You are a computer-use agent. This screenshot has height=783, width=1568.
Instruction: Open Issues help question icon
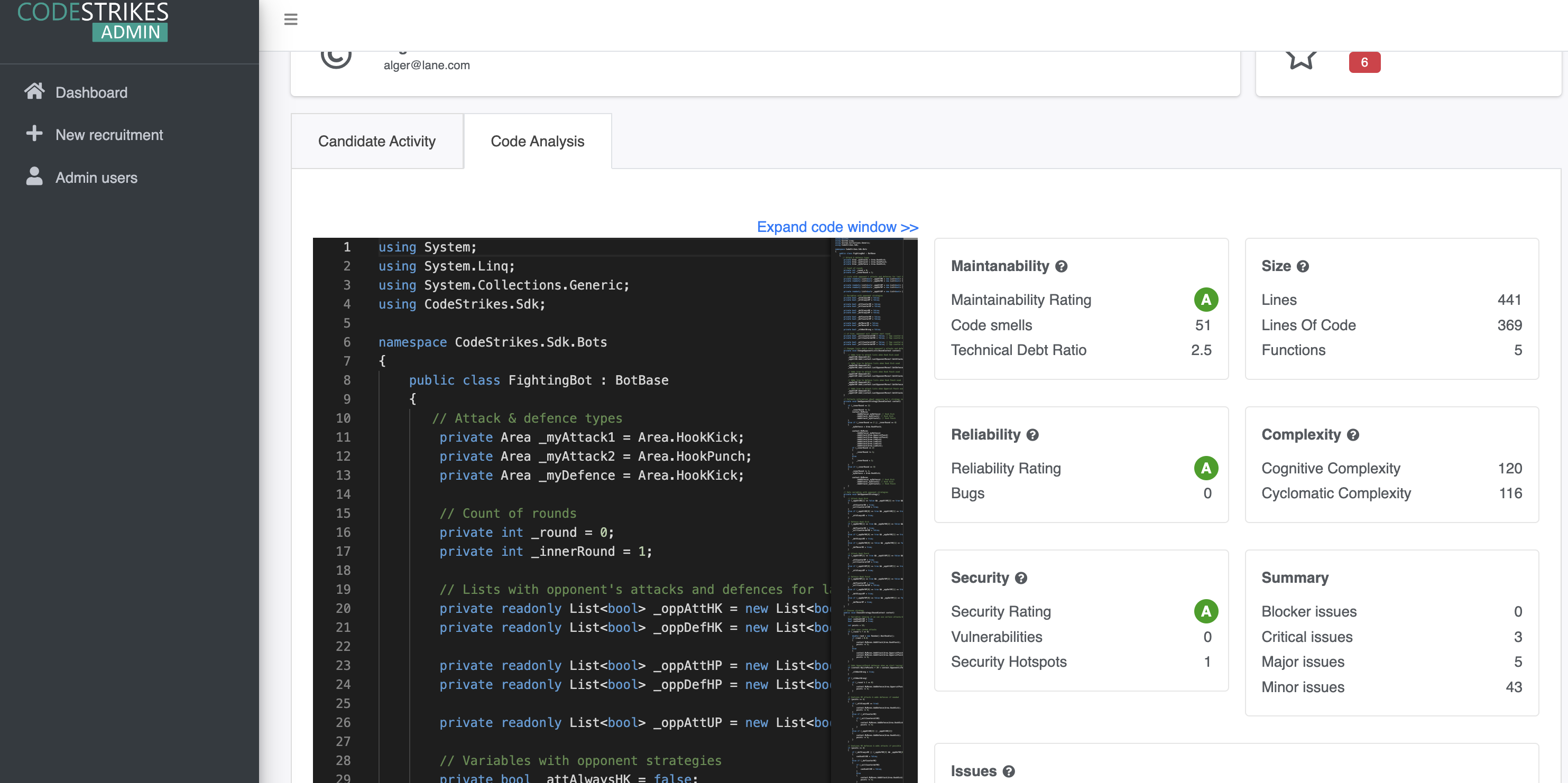[1009, 771]
